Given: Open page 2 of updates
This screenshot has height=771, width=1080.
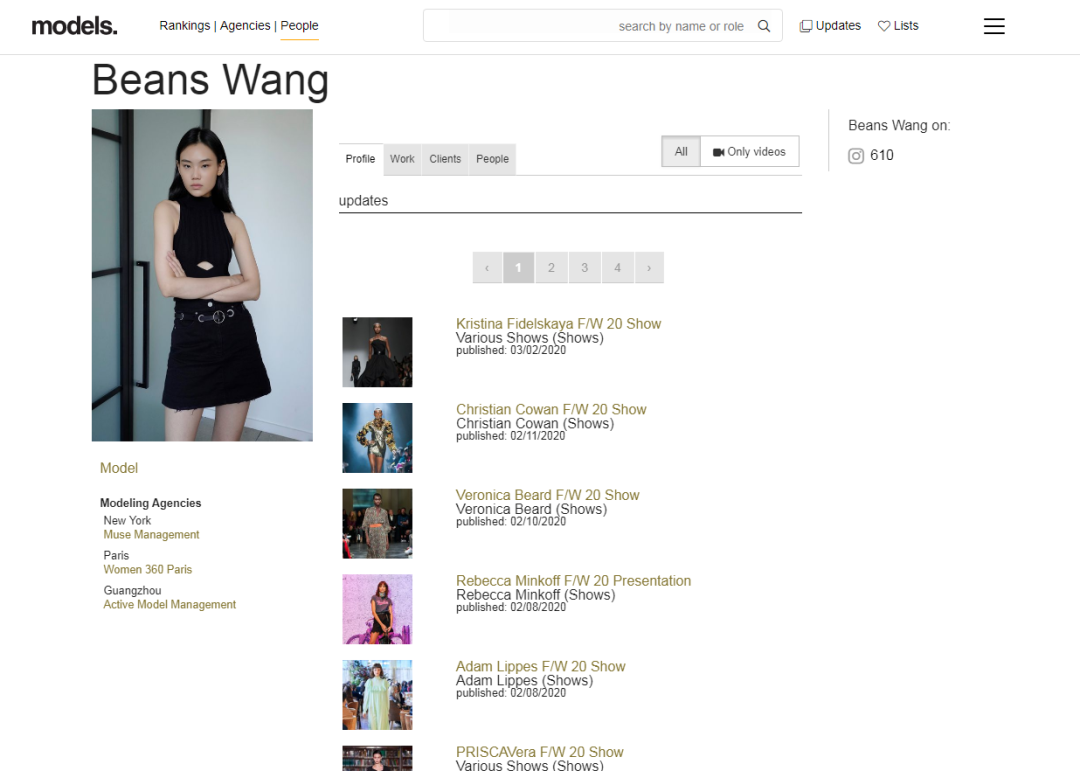Looking at the screenshot, I should [551, 267].
